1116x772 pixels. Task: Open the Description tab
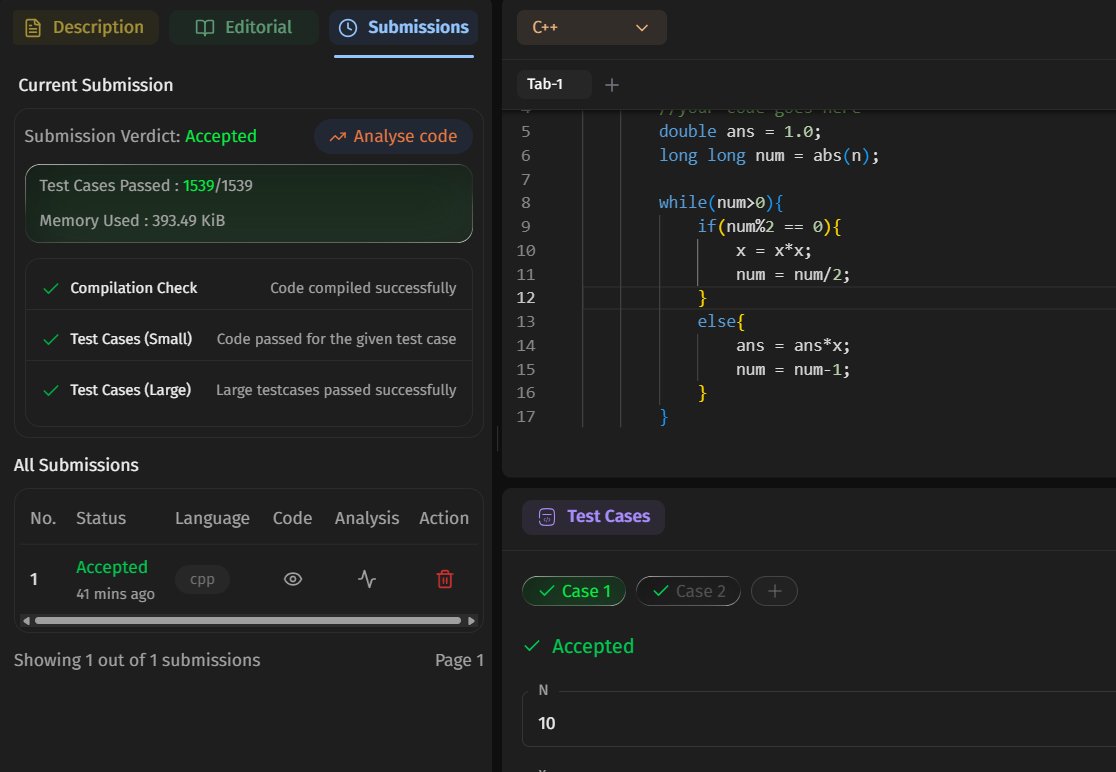click(x=85, y=28)
